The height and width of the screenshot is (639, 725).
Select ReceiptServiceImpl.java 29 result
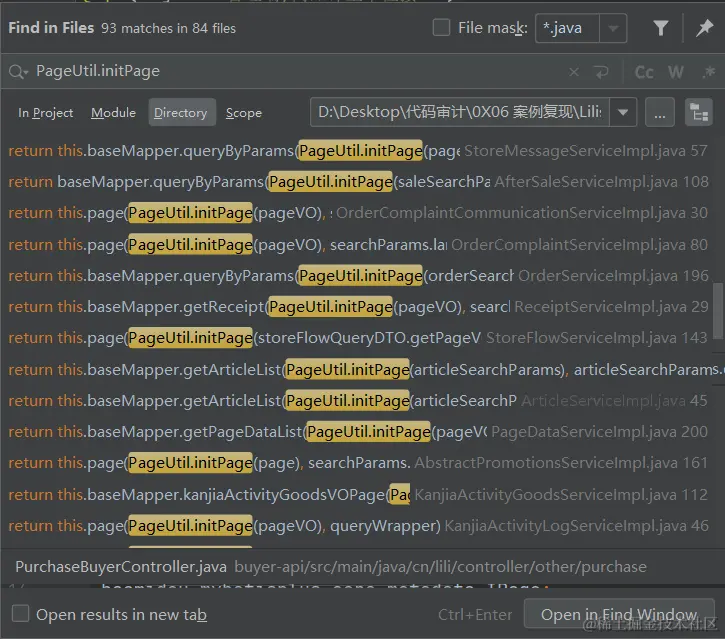358,307
